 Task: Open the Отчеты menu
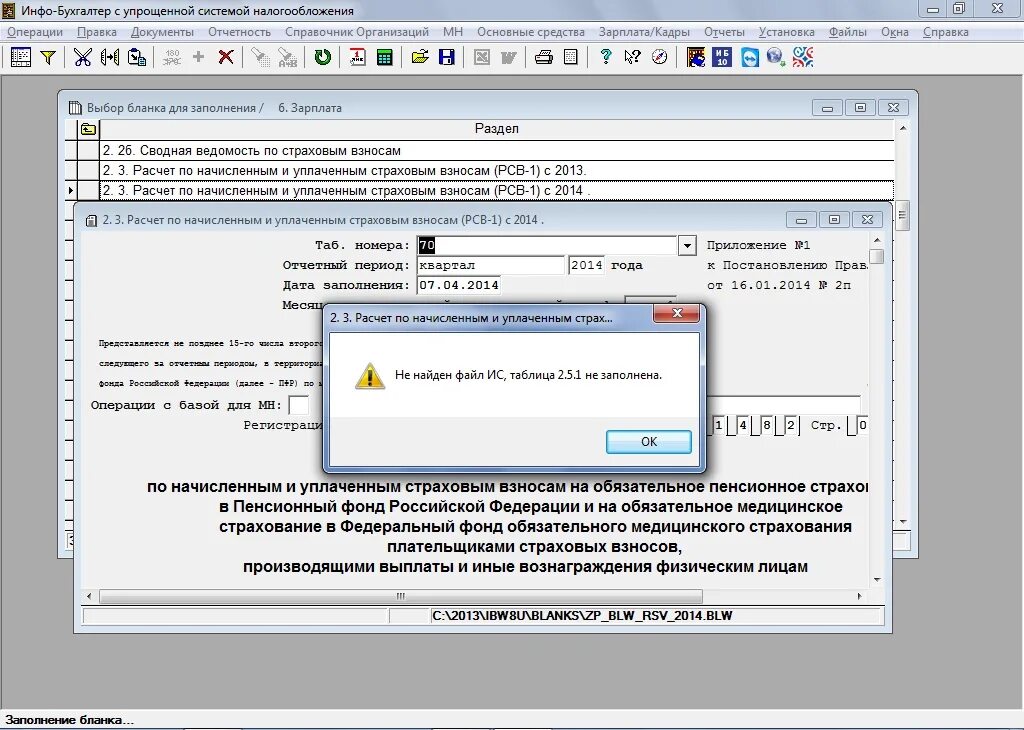724,32
